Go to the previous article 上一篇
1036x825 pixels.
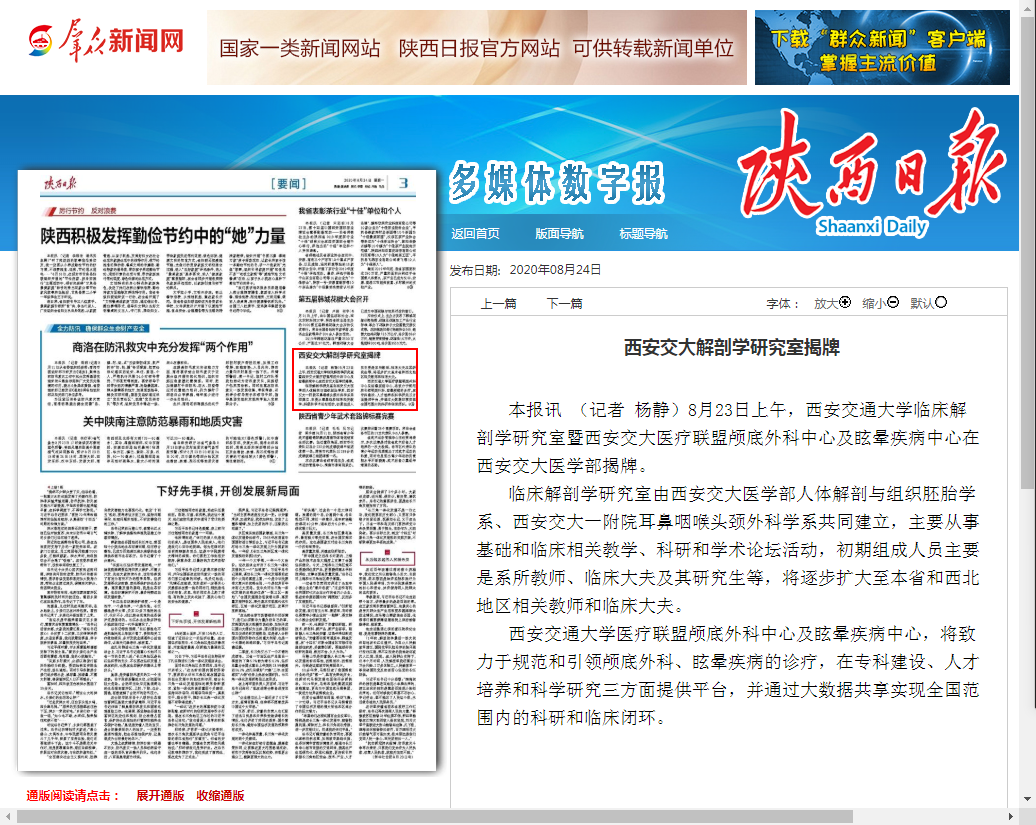click(x=498, y=304)
